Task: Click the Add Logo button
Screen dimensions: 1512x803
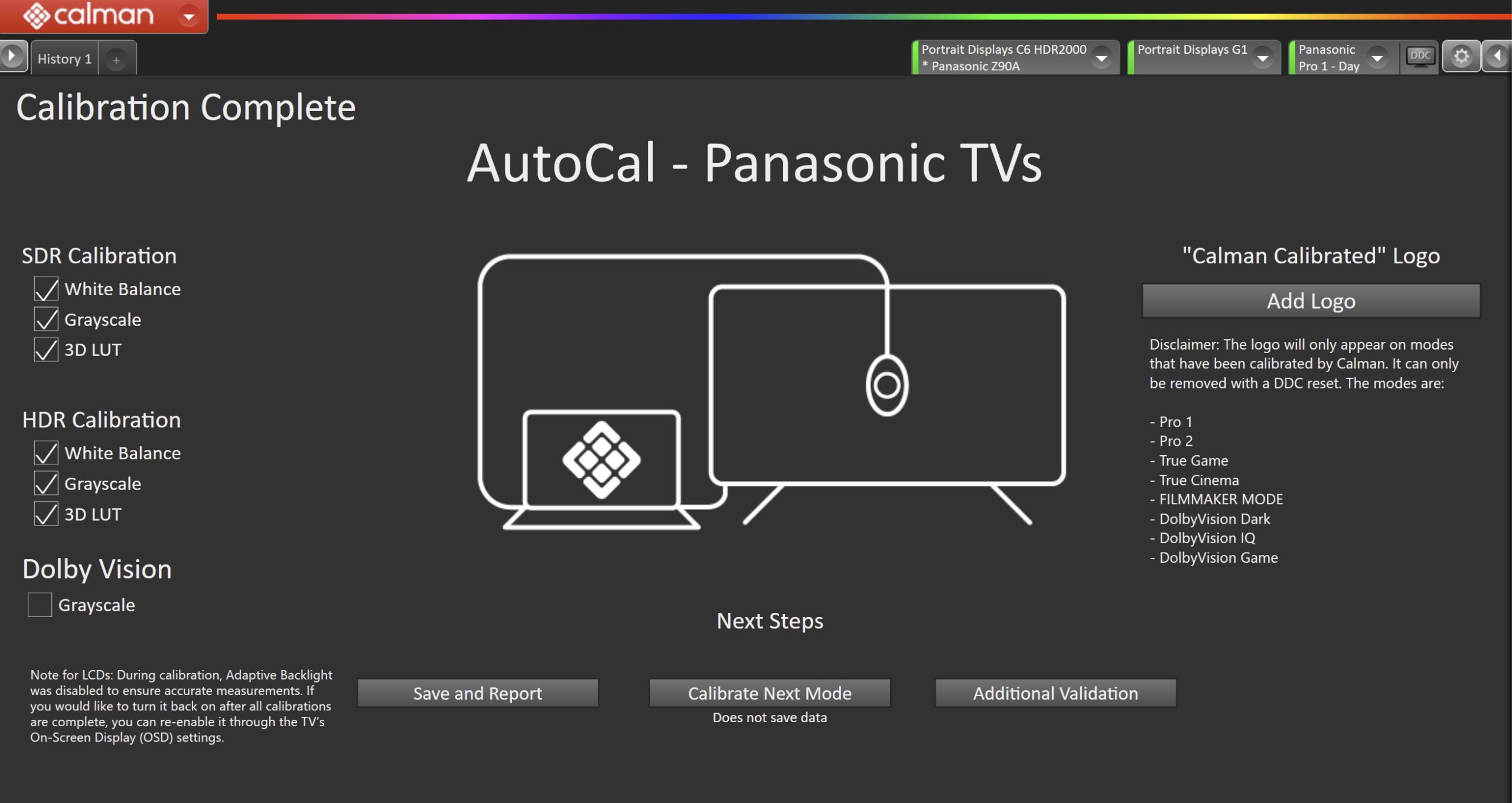Action: (1311, 301)
